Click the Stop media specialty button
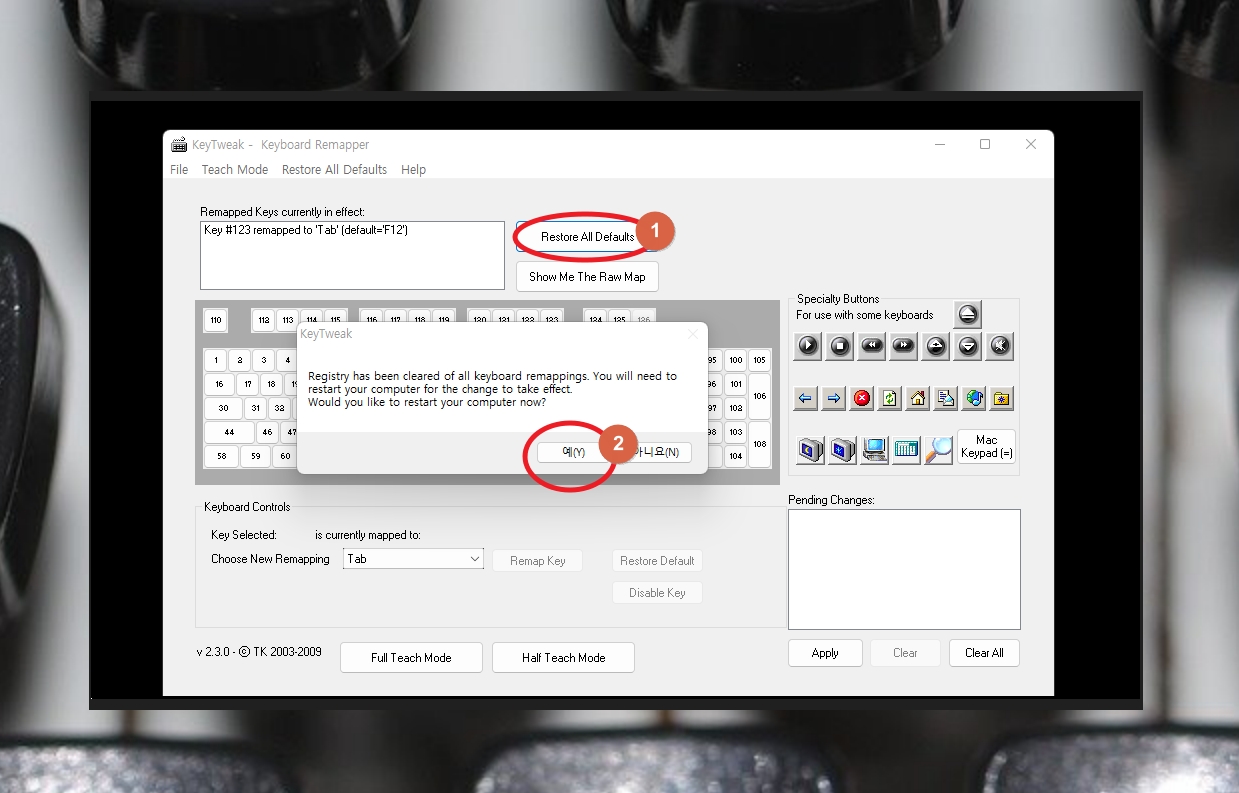 (x=840, y=346)
